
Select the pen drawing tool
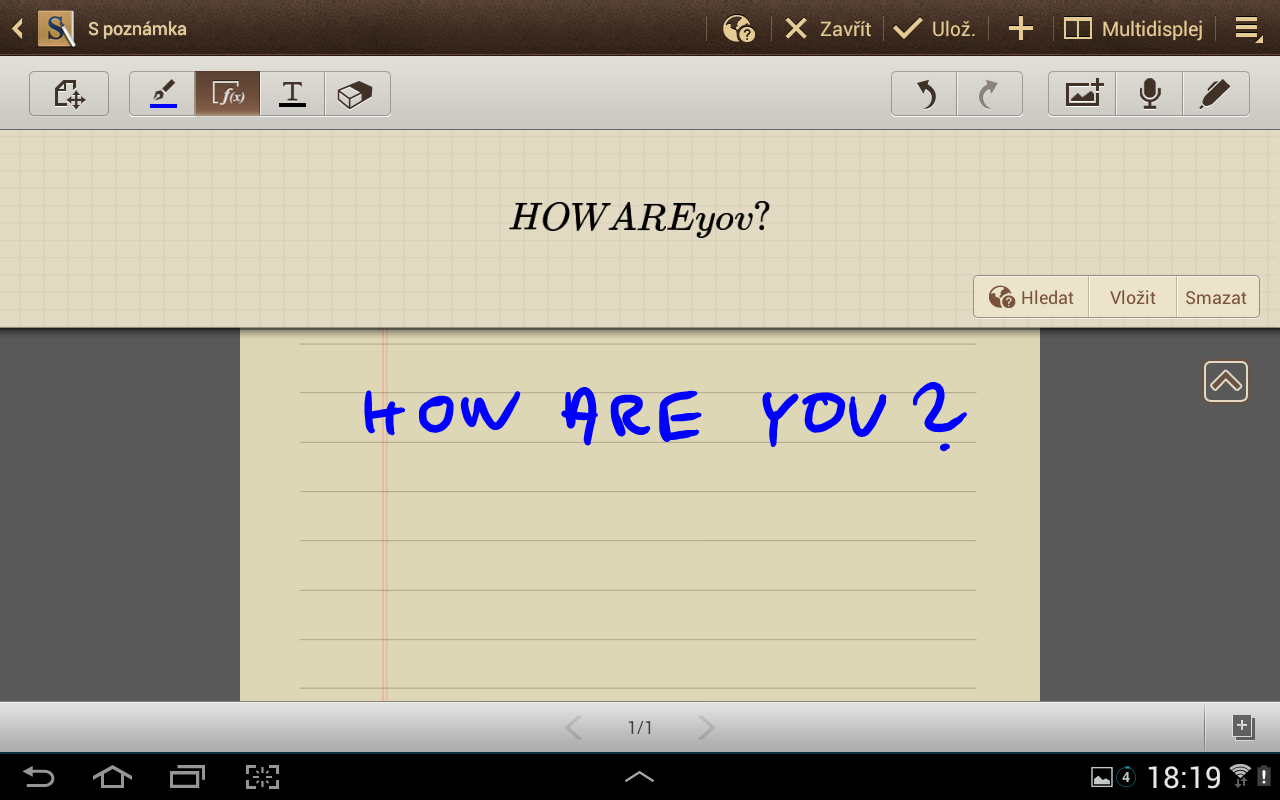(x=163, y=94)
